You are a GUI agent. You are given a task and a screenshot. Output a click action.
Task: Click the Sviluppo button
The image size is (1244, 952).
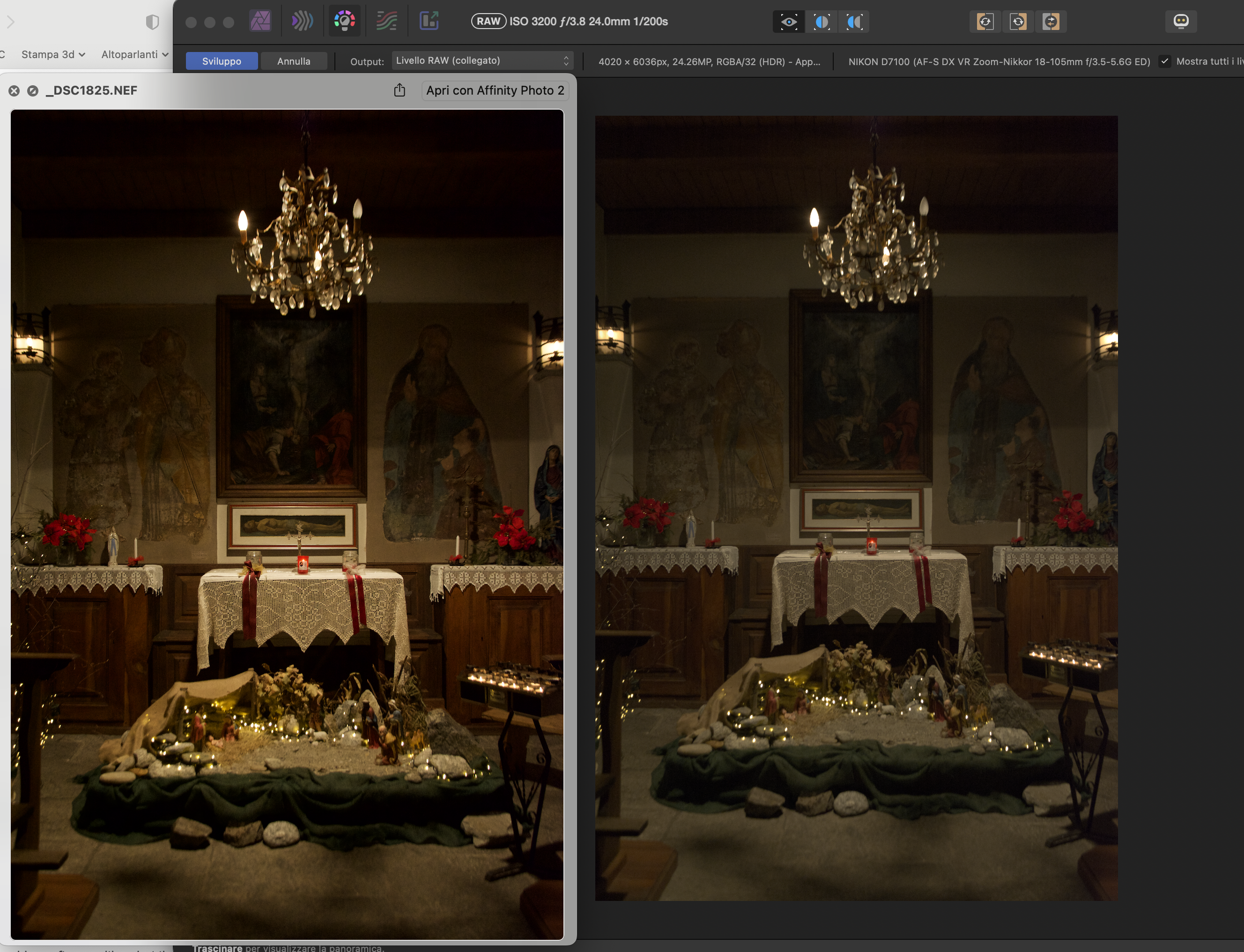[222, 61]
